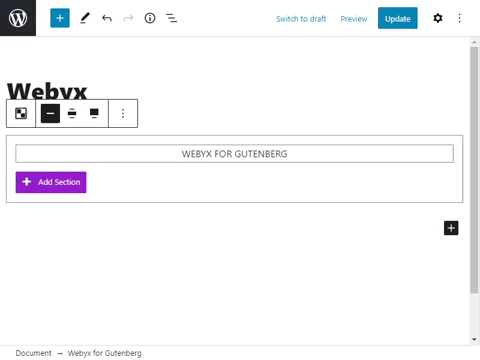Set block alignment to wide width
The width and height of the screenshot is (480, 360).
point(72,113)
